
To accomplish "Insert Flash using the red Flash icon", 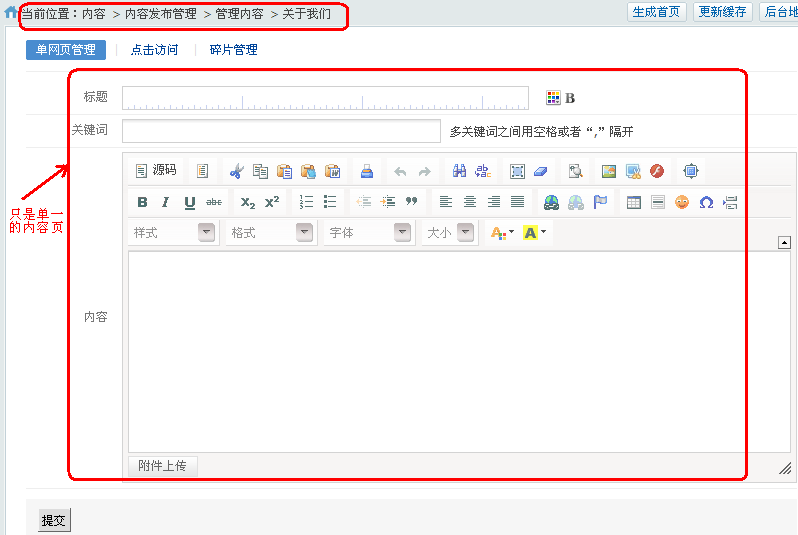I will click(657, 171).
